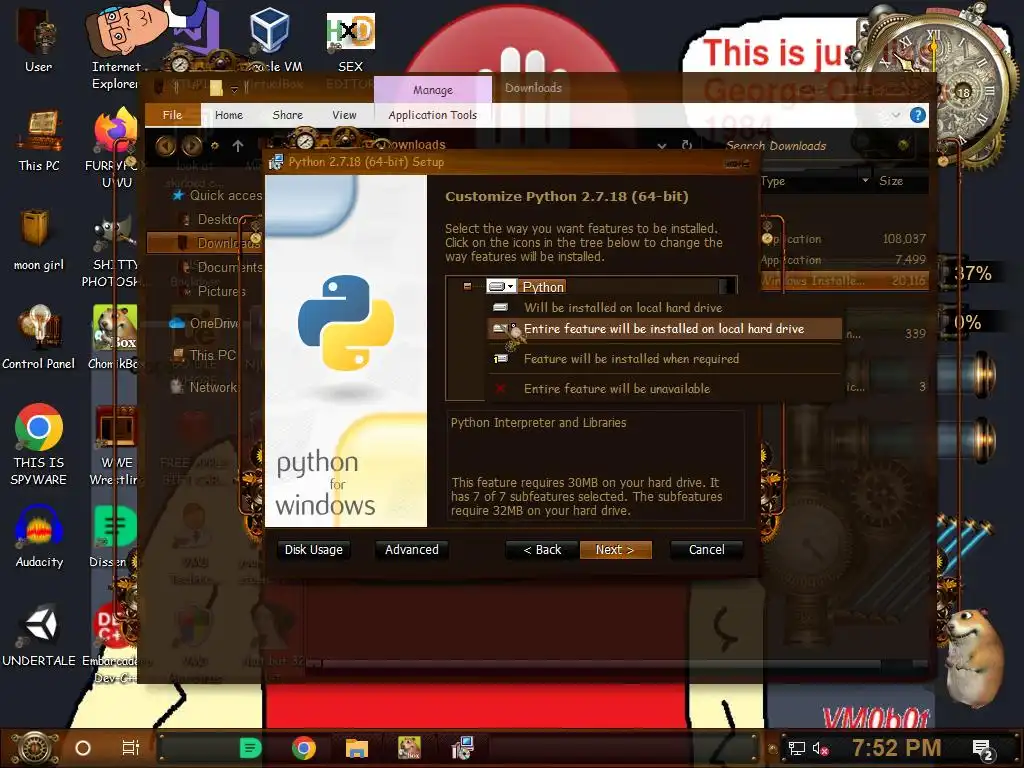This screenshot has width=1024, height=768.
Task: Select Quick access in navigation pane
Action: (x=216, y=195)
